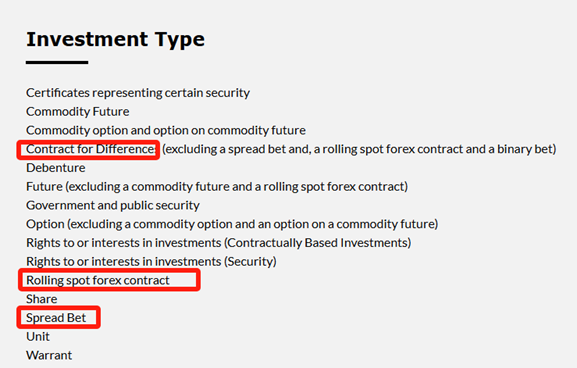Click the highlighted Spread Bet item
577x368 pixels.
click(56, 318)
